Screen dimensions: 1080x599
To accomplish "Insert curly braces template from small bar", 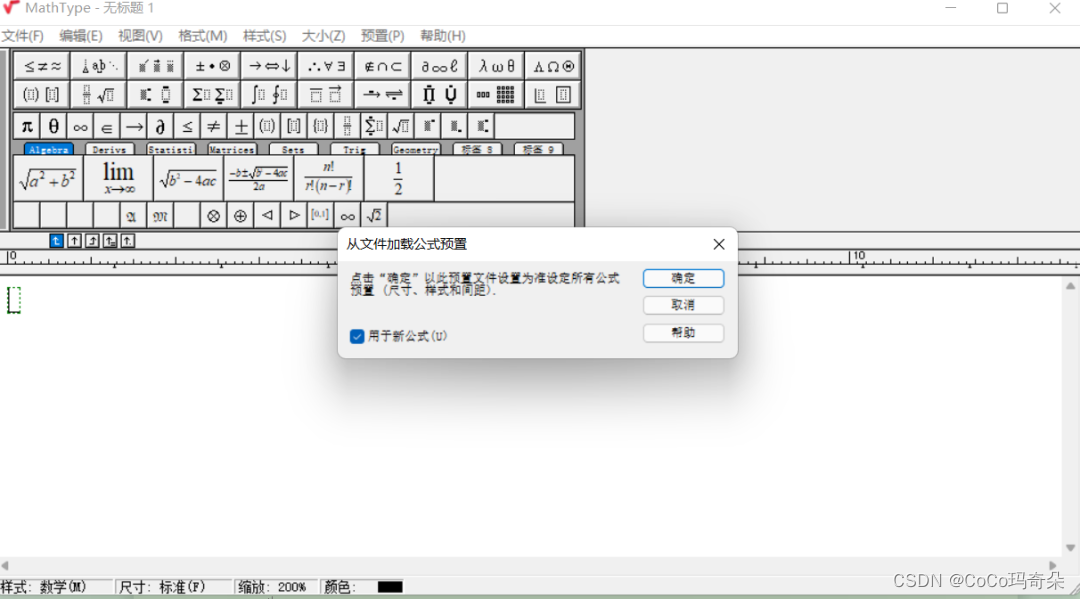I will coord(320,127).
